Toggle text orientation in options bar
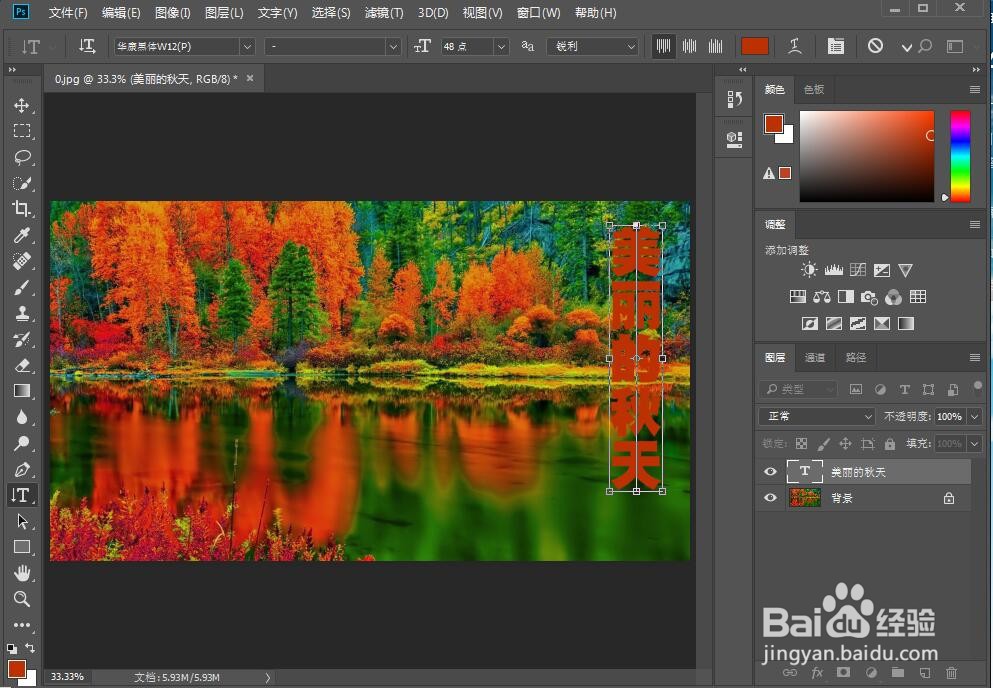 point(87,46)
